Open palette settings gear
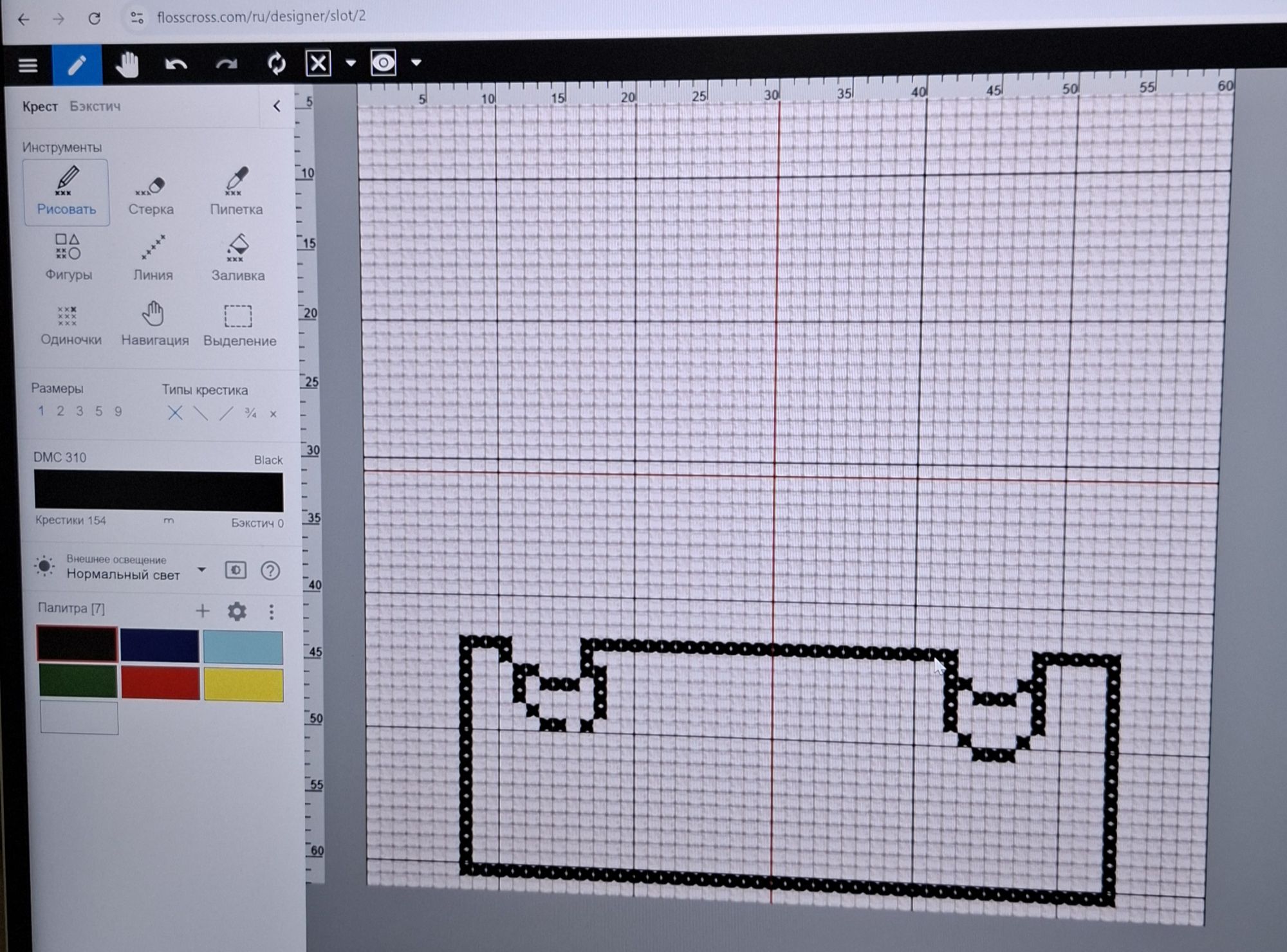Screen dimensions: 1287x952 pos(237,611)
